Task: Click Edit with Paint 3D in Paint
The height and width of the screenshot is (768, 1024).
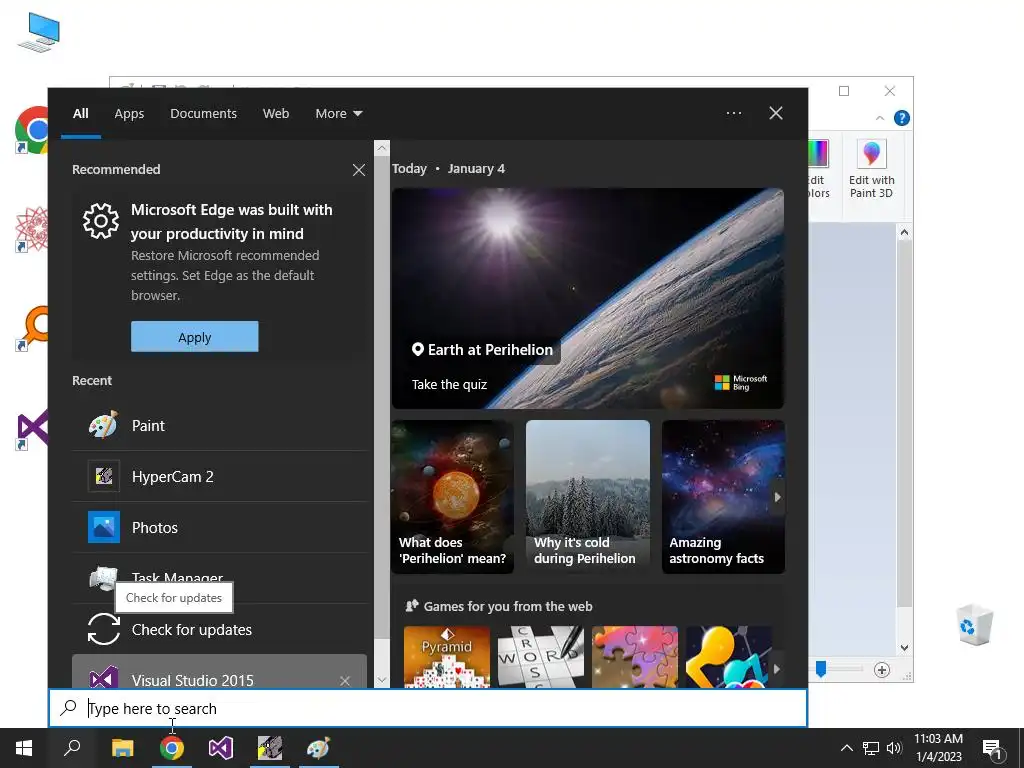Action: [872, 169]
